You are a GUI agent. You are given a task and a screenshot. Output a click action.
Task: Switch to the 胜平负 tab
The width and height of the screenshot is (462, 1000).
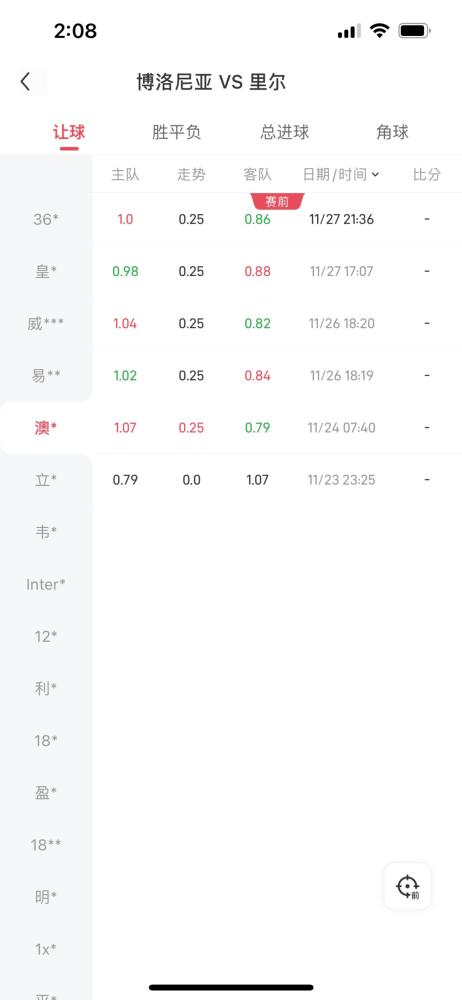[x=176, y=133]
